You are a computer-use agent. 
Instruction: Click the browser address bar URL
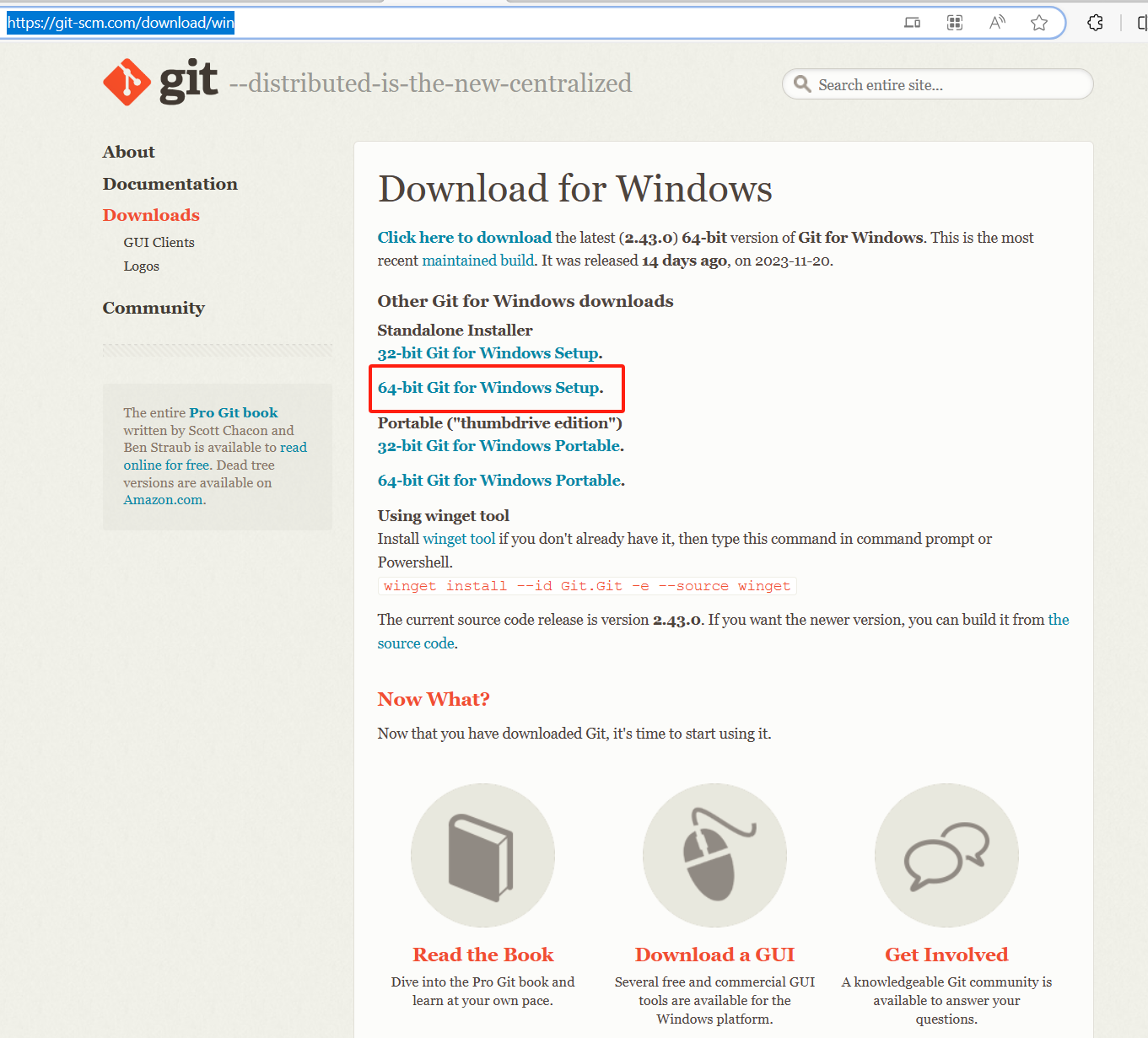[x=121, y=23]
